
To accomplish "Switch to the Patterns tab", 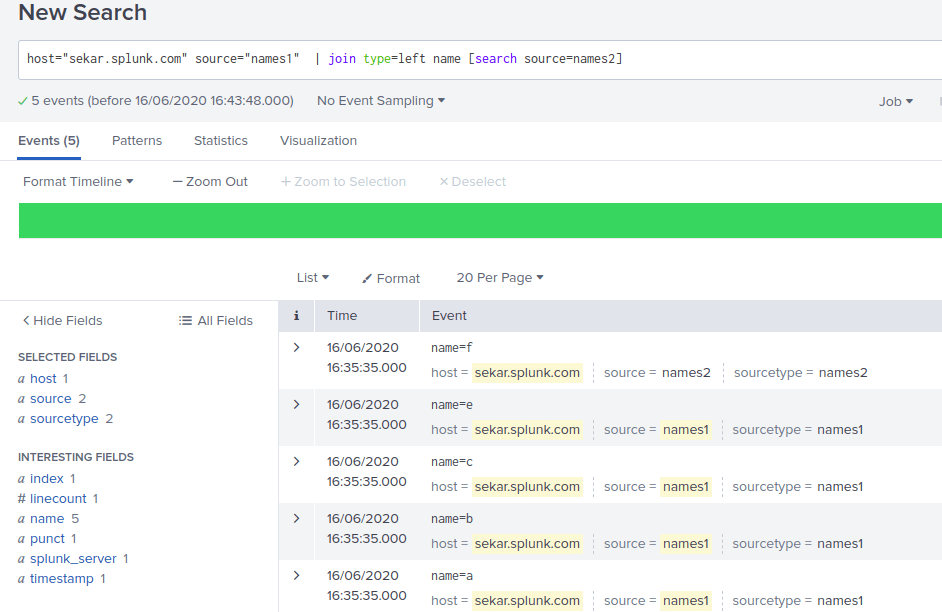I will pyautogui.click(x=137, y=140).
